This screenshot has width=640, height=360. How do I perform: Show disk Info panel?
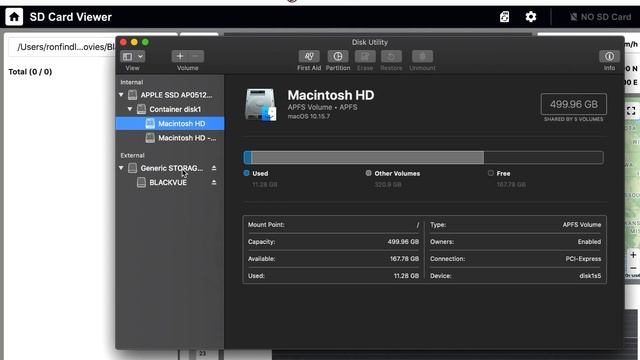point(609,56)
